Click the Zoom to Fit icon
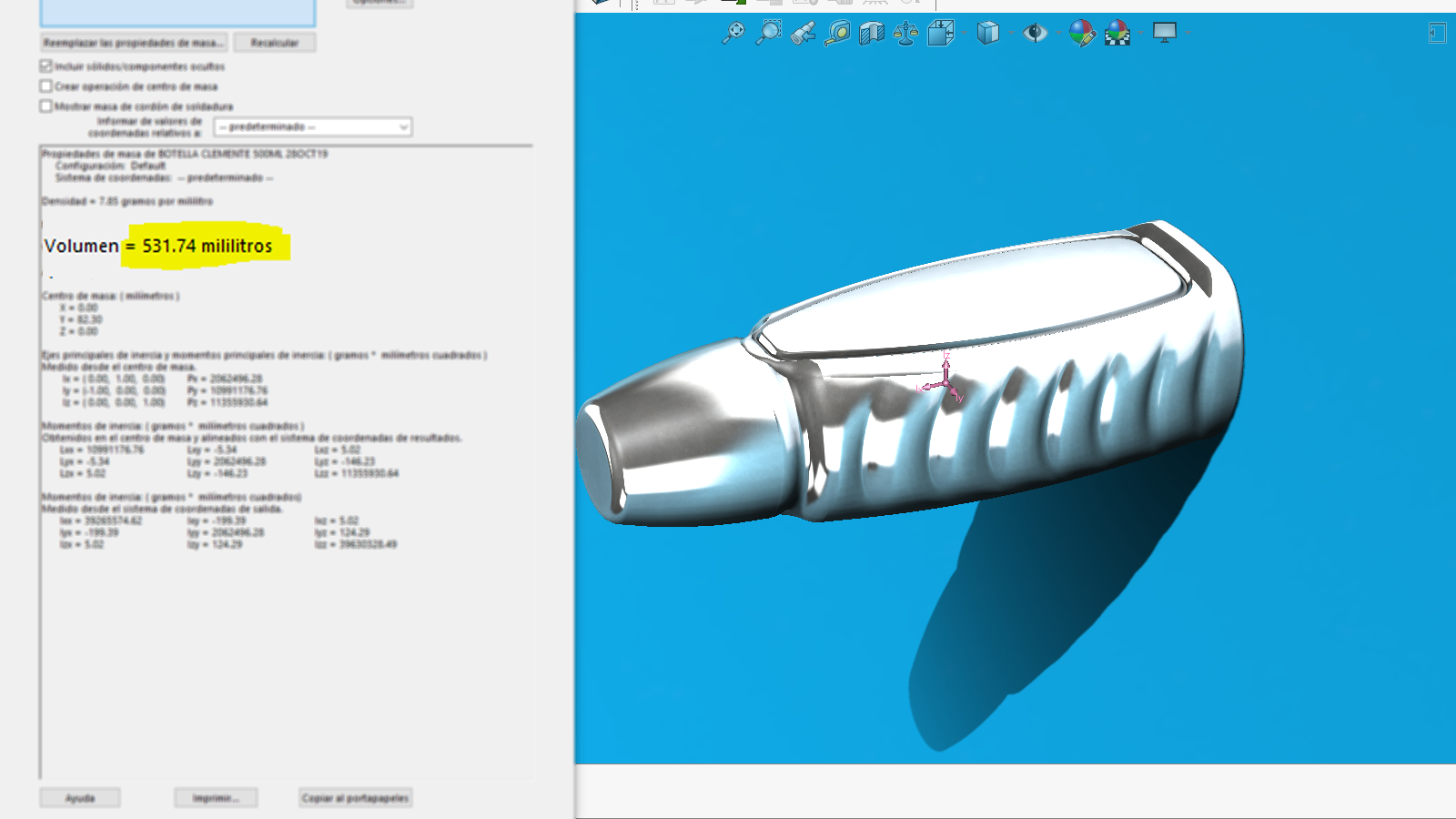 pos(733,34)
